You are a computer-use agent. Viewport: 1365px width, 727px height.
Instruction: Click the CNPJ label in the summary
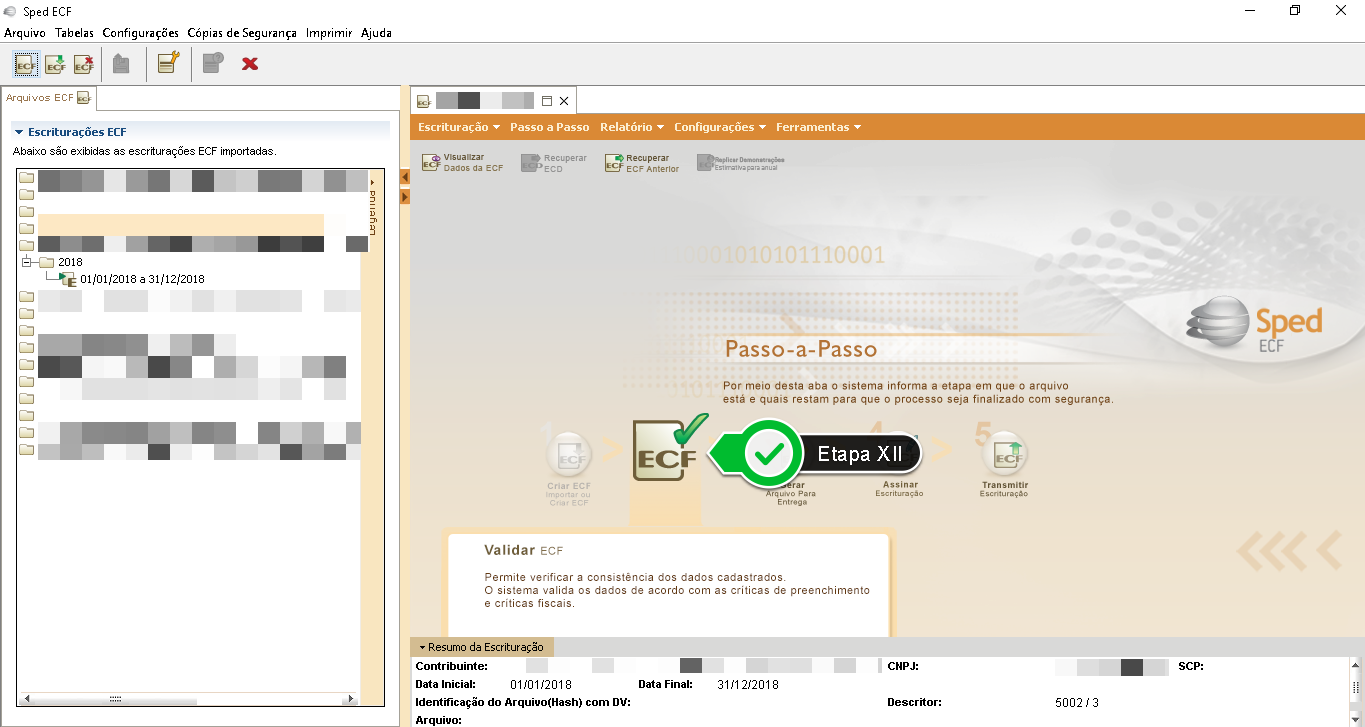pyautogui.click(x=903, y=666)
